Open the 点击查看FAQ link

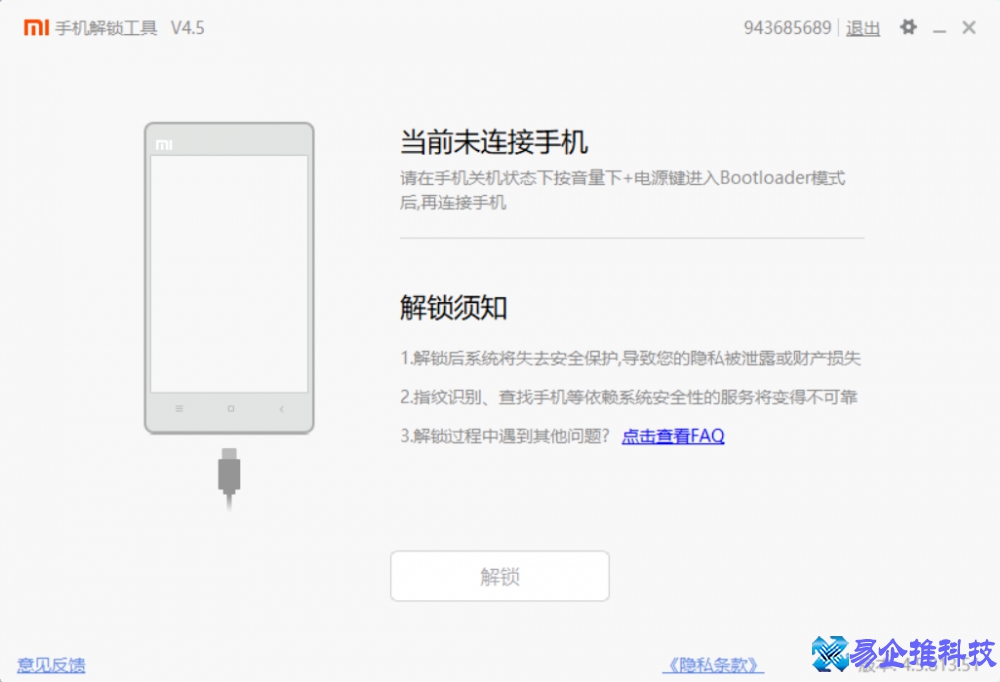673,436
